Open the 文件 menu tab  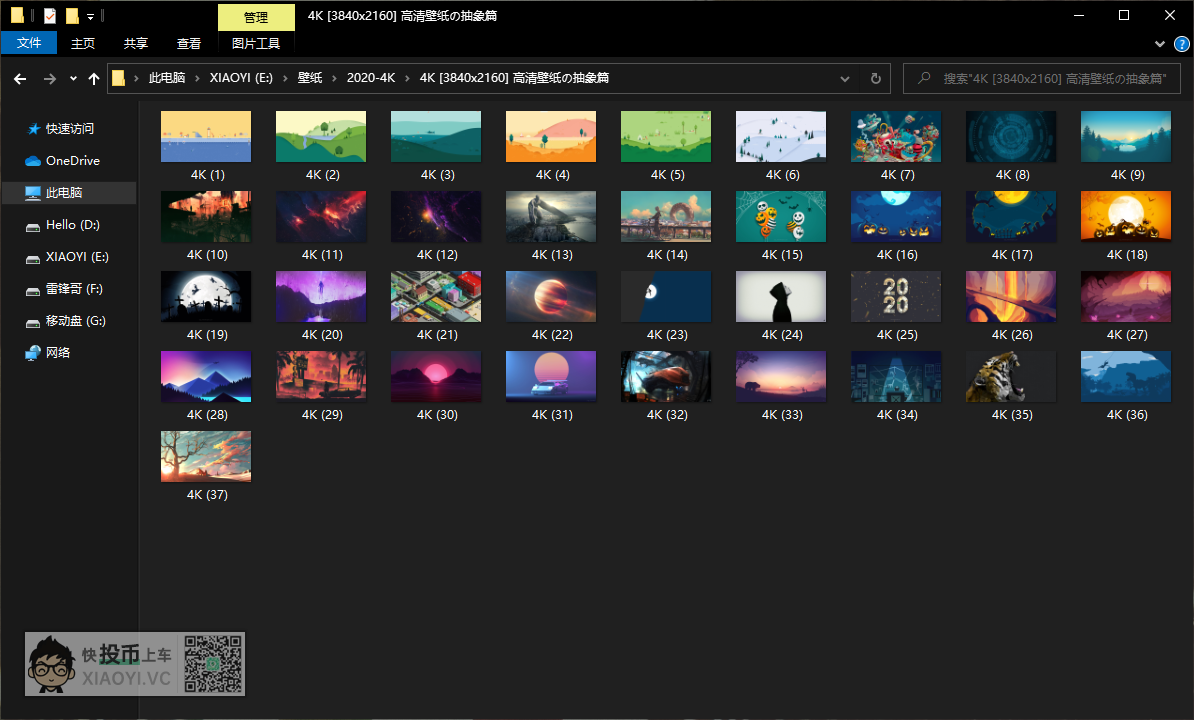(x=29, y=43)
